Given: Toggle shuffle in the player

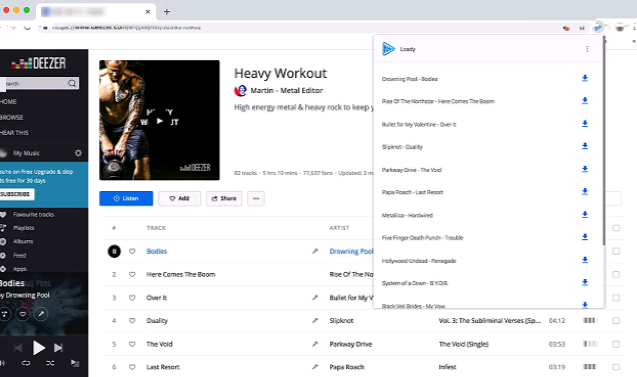Looking at the screenshot, I should click(50, 363).
